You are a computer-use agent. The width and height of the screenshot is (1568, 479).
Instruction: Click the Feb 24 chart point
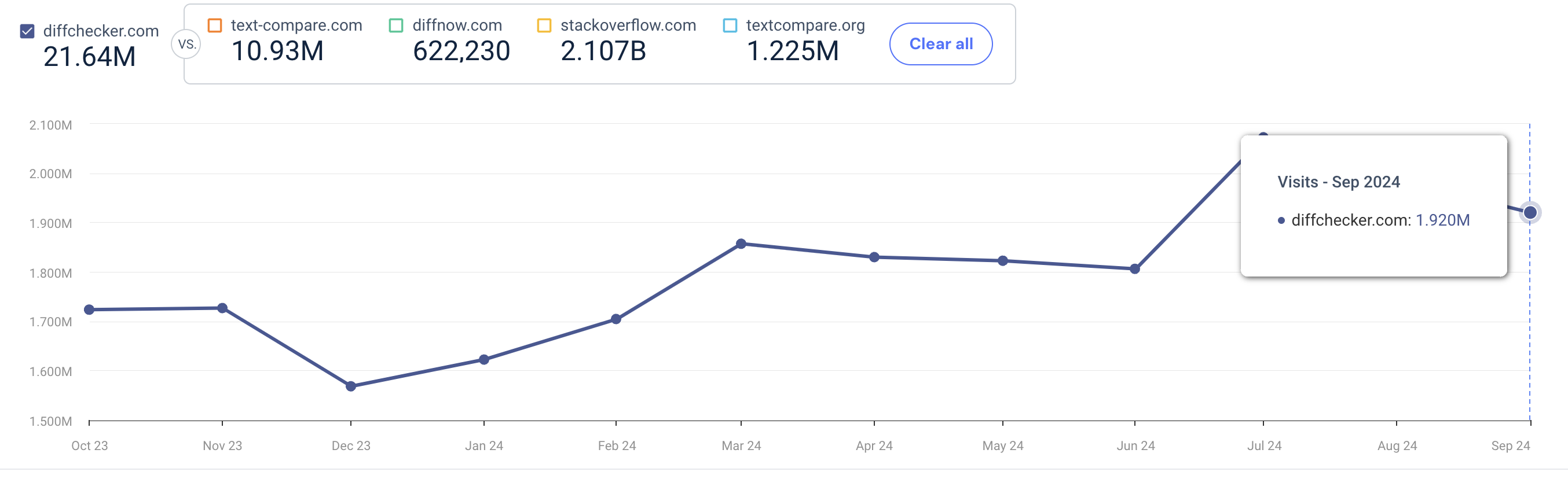click(x=616, y=319)
